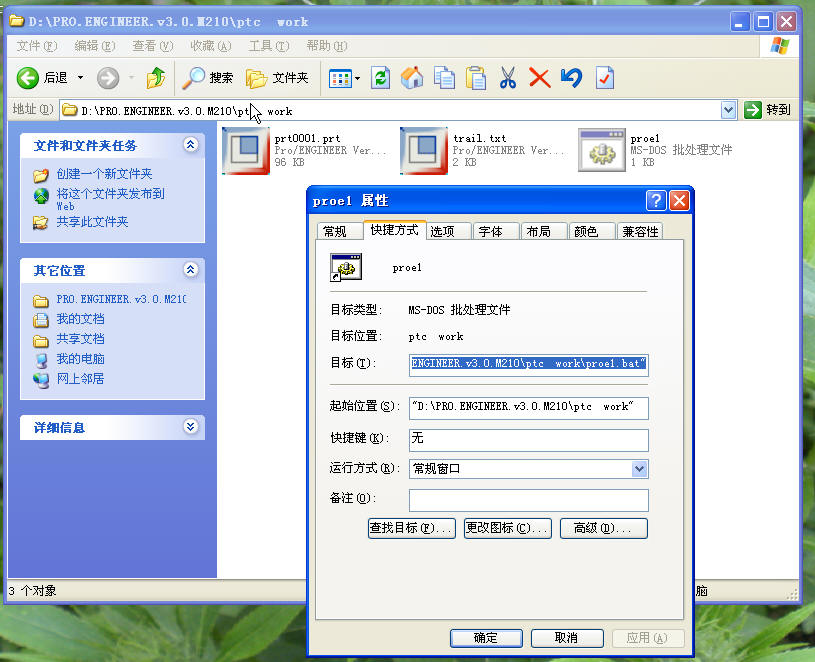Switch to the 颜色 tab
This screenshot has width=815, height=662.
click(x=591, y=231)
